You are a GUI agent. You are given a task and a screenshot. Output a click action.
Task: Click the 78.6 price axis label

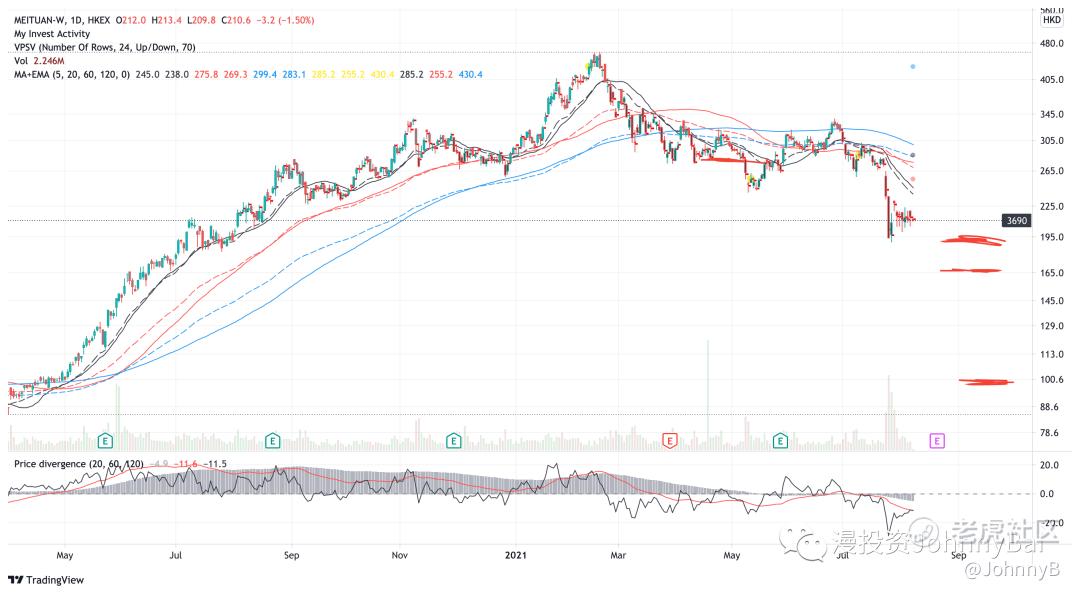tap(1049, 433)
